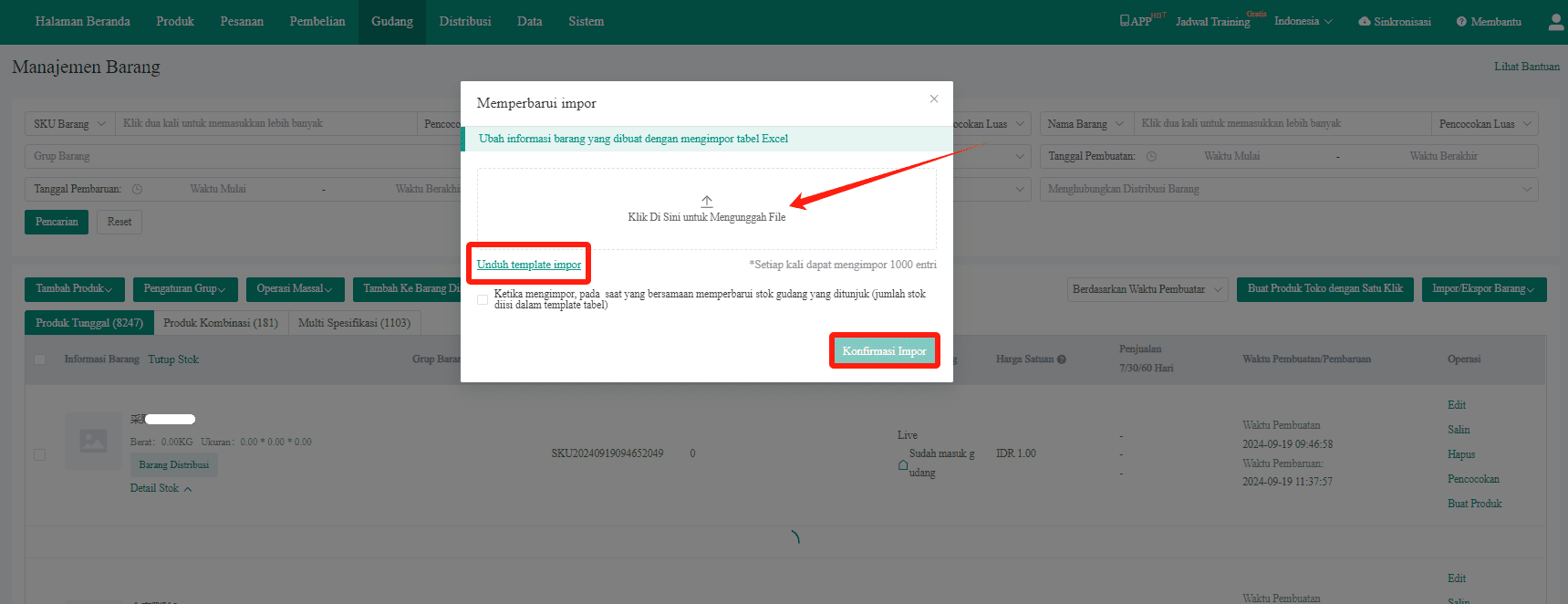1568x604 pixels.
Task: Click the user profile icon
Action: (1556, 22)
